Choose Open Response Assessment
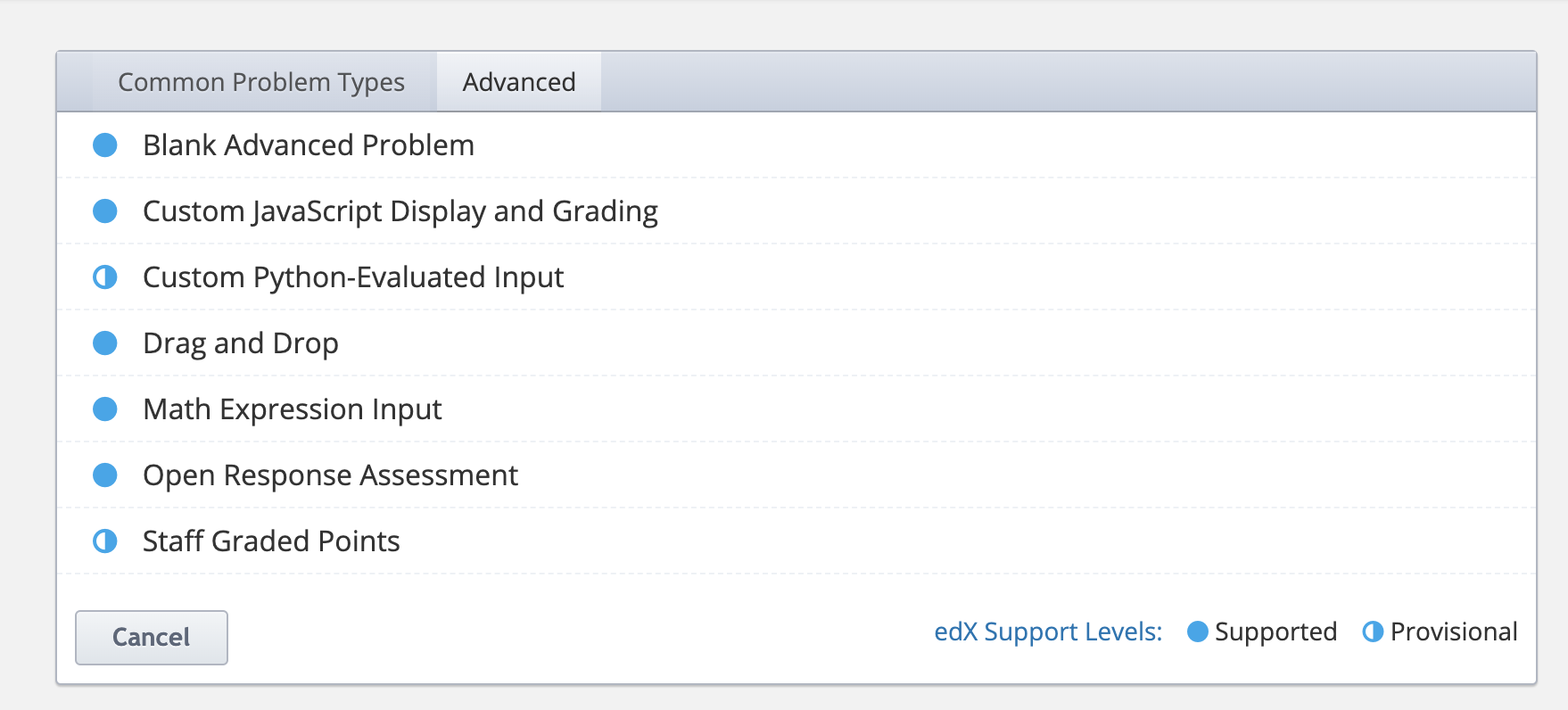 coord(796,475)
